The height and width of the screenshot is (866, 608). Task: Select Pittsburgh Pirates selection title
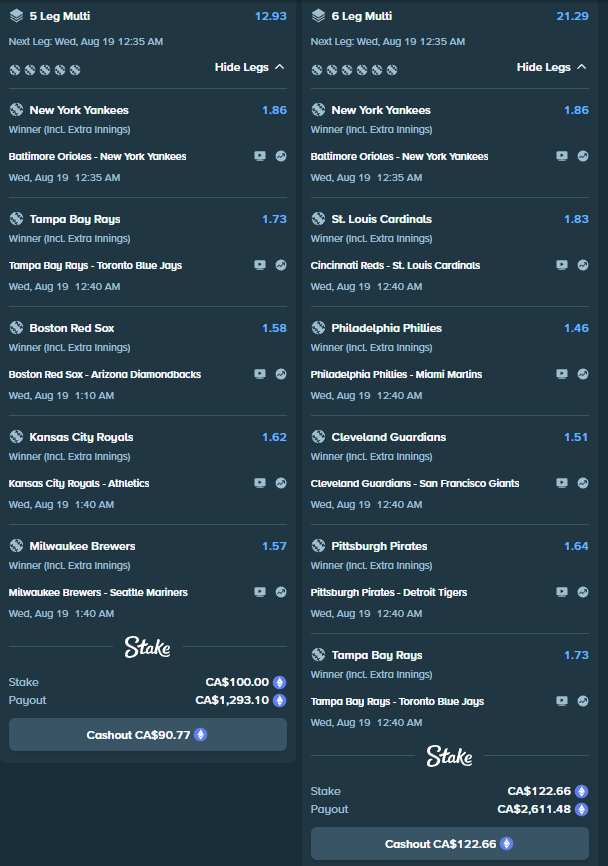379,546
